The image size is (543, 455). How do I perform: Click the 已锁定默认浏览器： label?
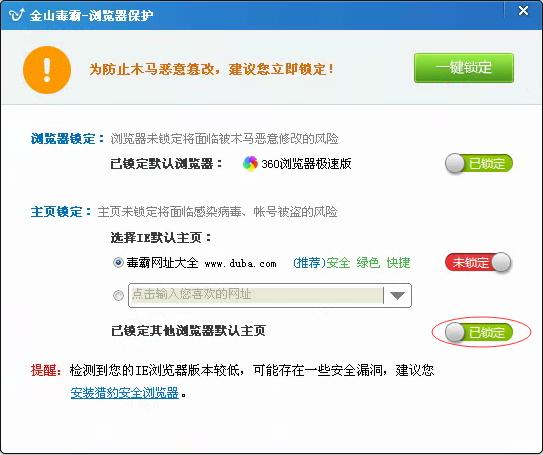(x=167, y=163)
